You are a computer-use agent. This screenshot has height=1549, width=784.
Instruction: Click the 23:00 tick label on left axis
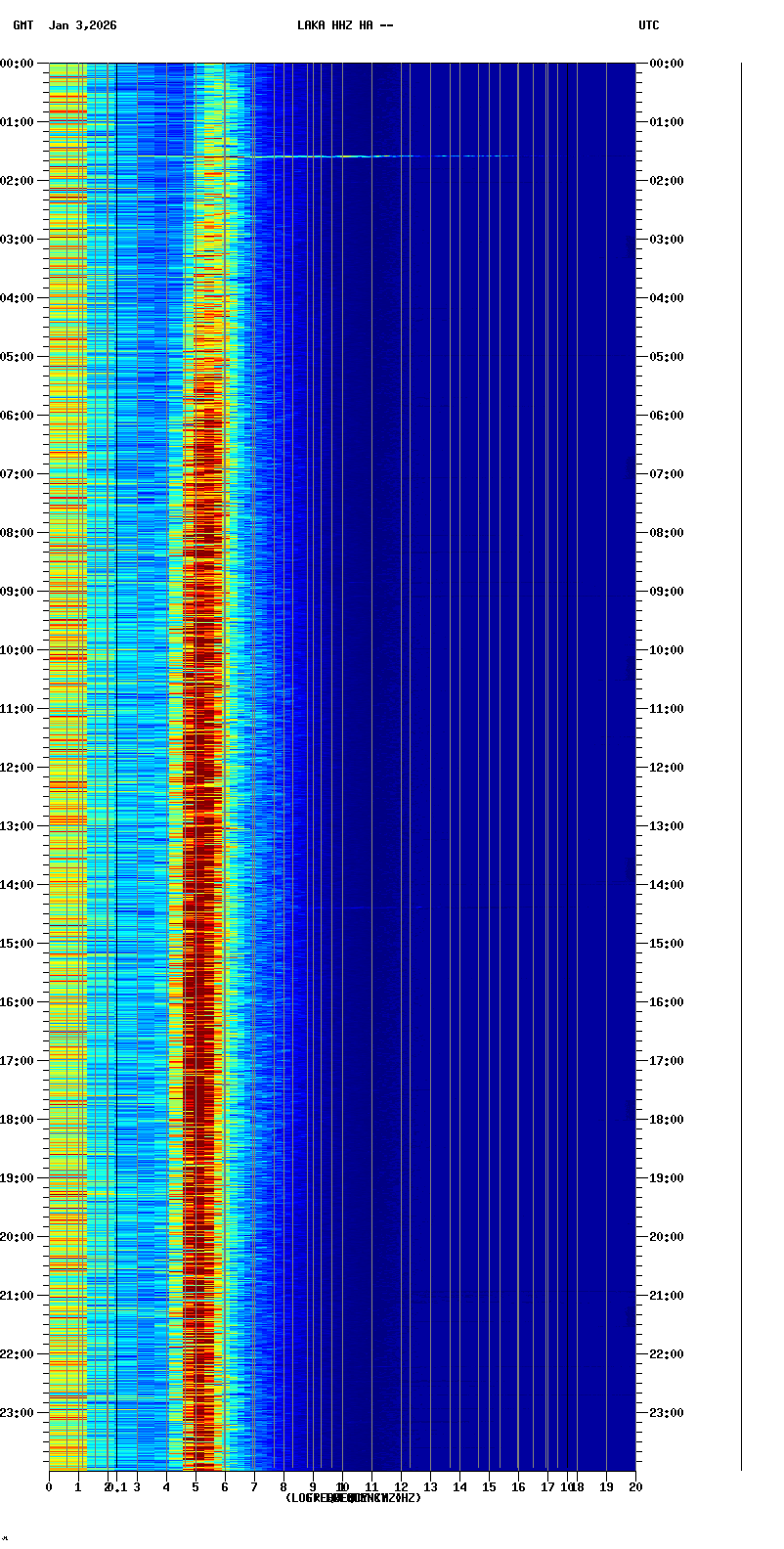[x=18, y=1413]
